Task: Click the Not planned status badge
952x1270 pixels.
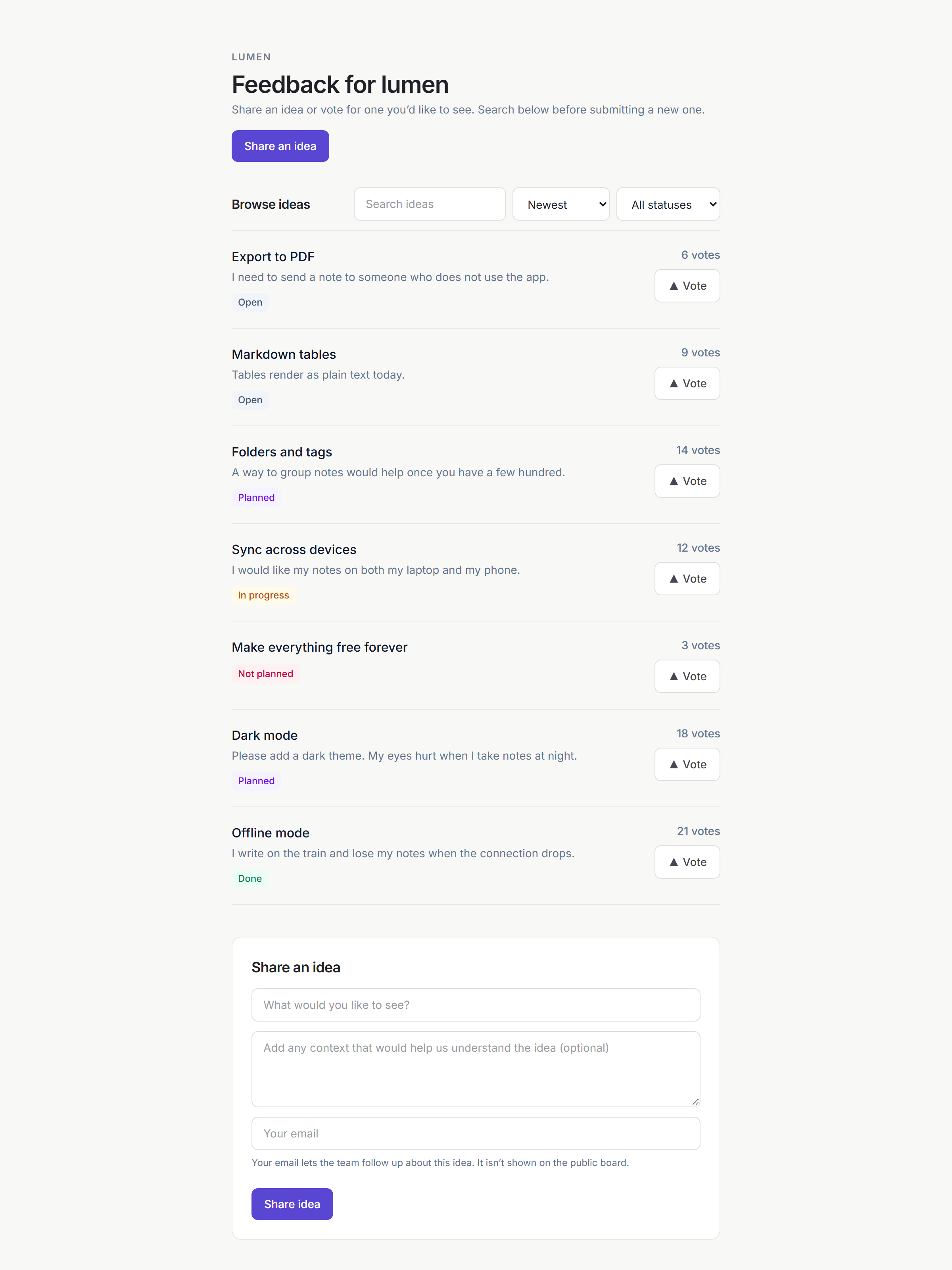Action: tap(265, 674)
